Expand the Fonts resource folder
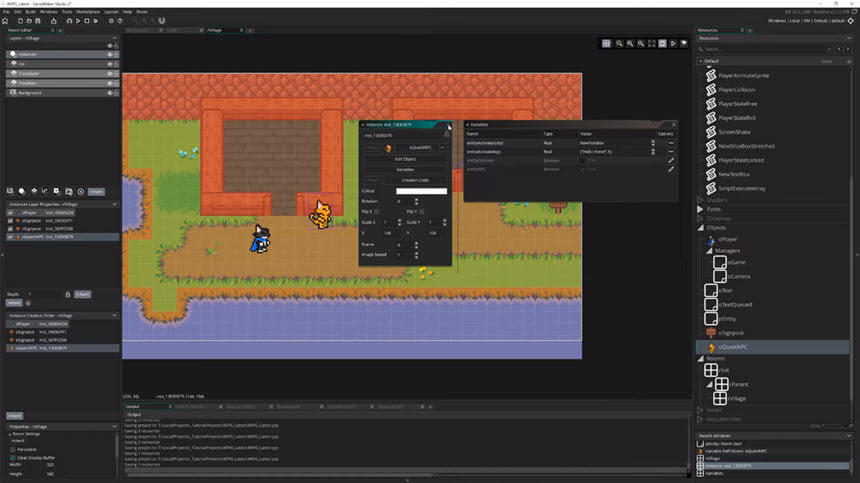The height and width of the screenshot is (483, 860). coord(700,209)
